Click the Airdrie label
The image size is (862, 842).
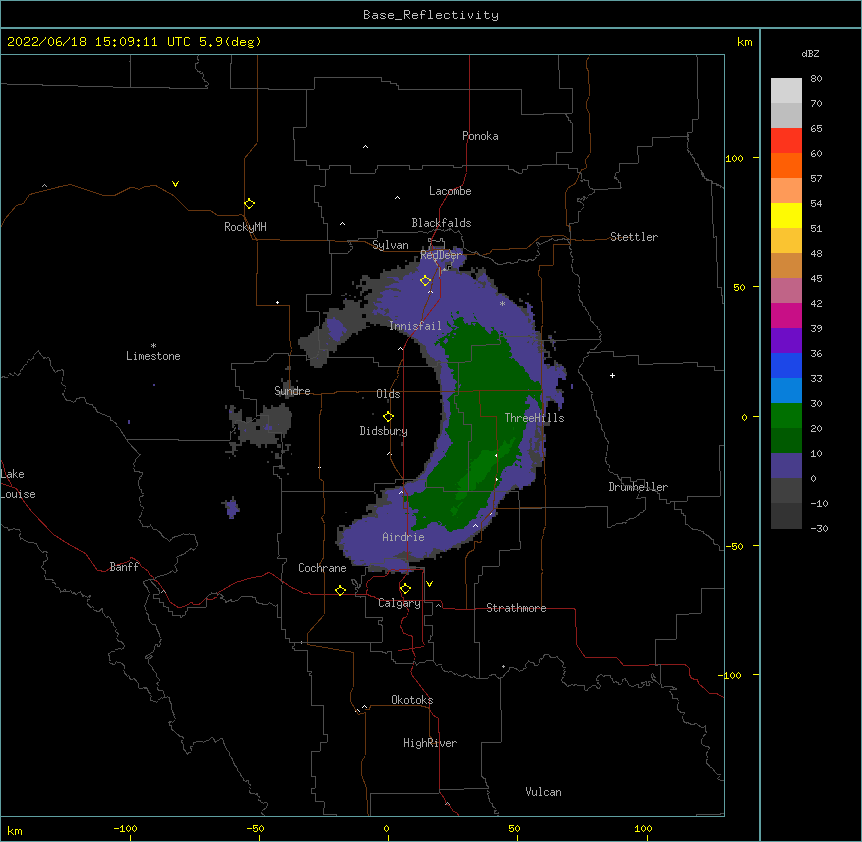pyautogui.click(x=403, y=537)
